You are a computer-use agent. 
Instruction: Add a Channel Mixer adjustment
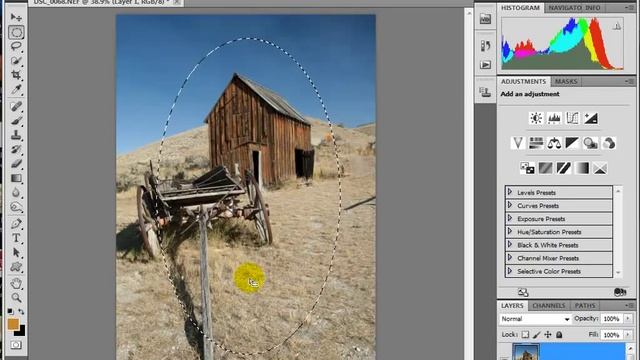tap(609, 143)
